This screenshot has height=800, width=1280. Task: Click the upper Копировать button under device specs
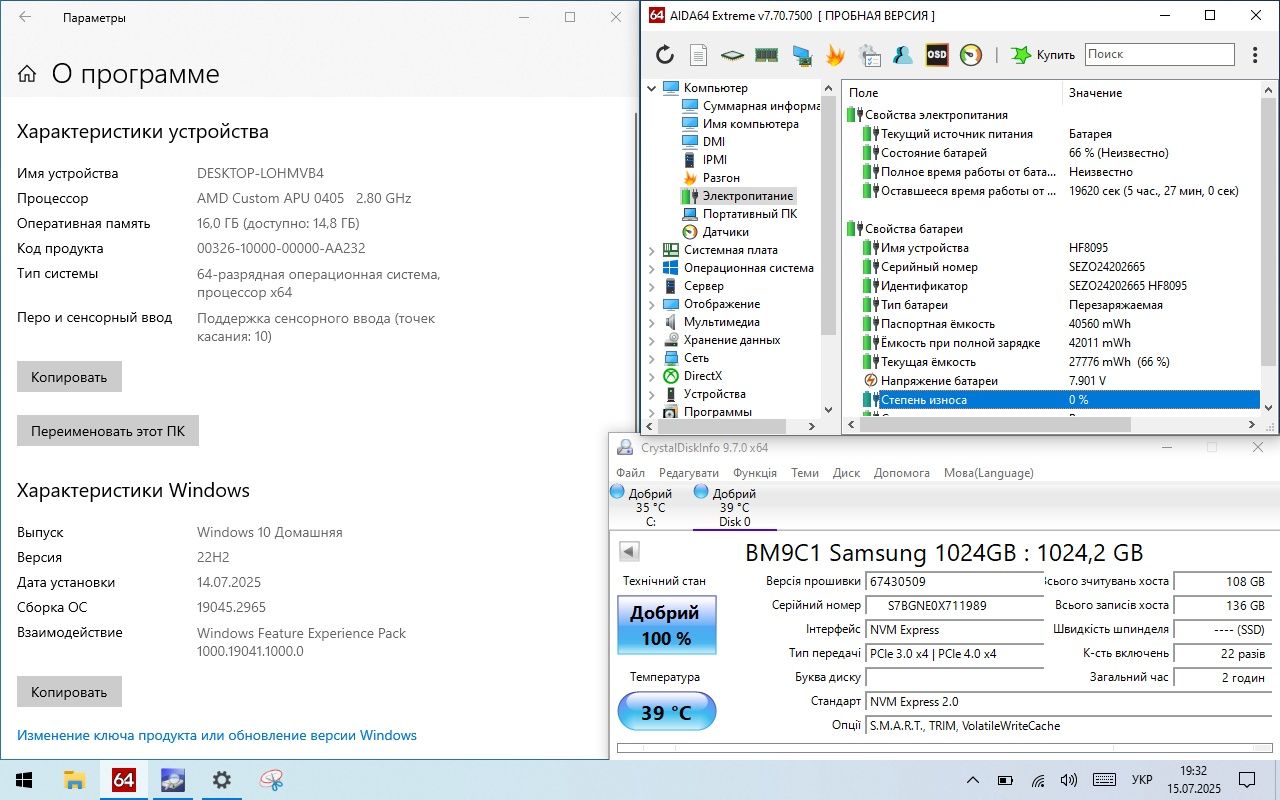click(69, 377)
